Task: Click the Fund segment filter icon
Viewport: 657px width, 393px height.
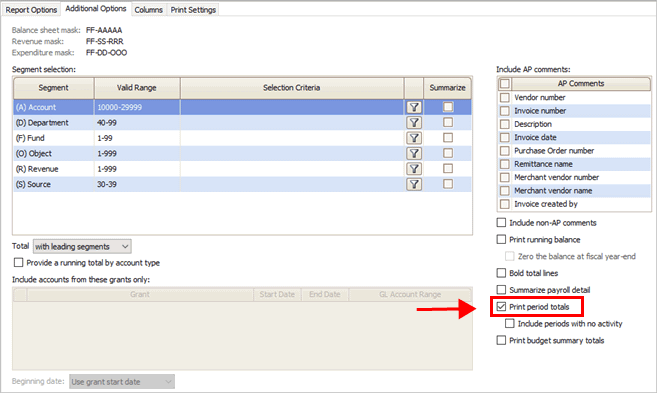Action: click(414, 138)
